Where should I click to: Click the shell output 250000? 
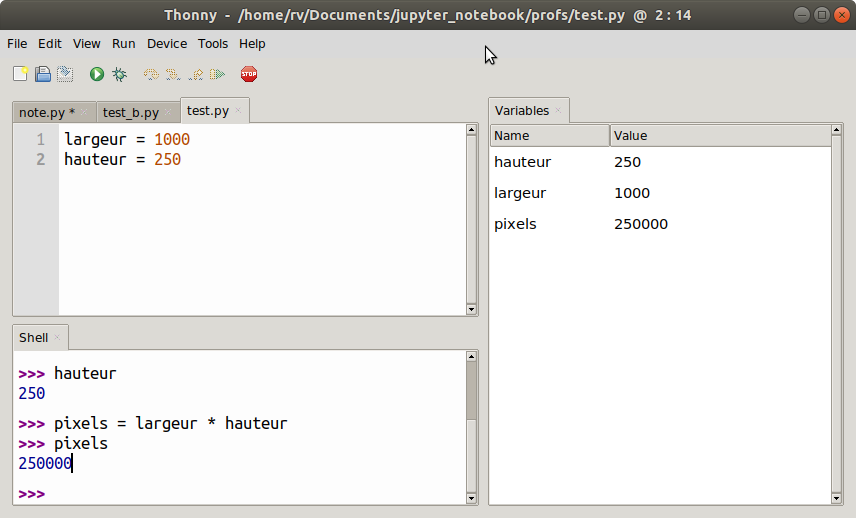coord(45,463)
